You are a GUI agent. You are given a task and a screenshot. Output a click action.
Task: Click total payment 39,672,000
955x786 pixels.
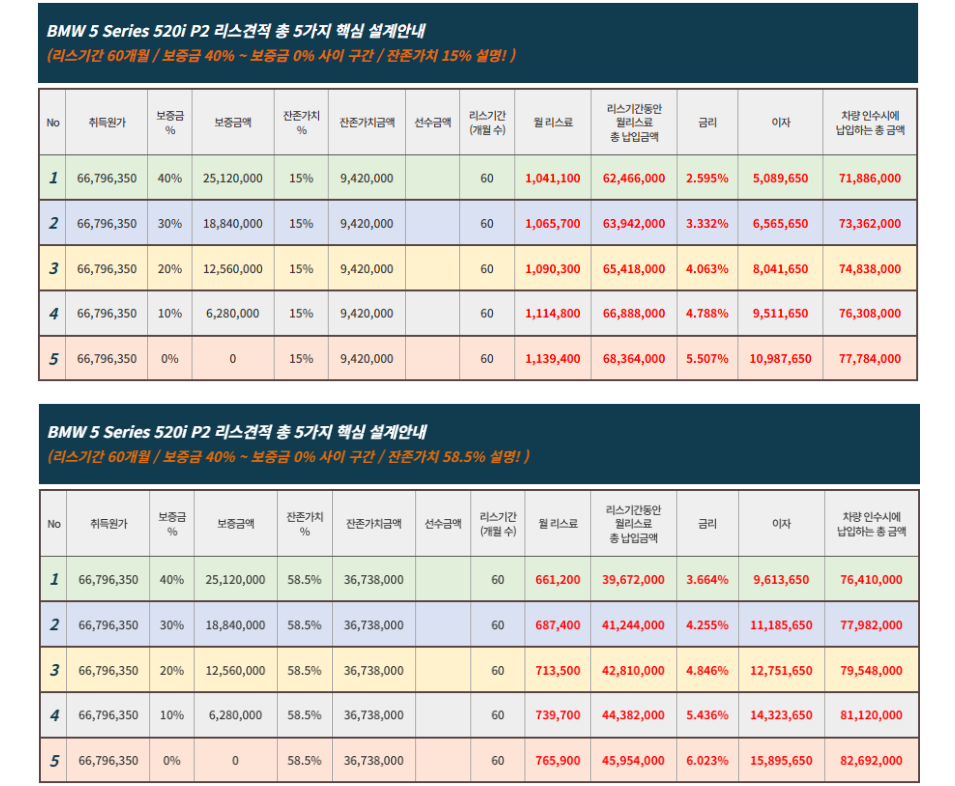pos(633,580)
